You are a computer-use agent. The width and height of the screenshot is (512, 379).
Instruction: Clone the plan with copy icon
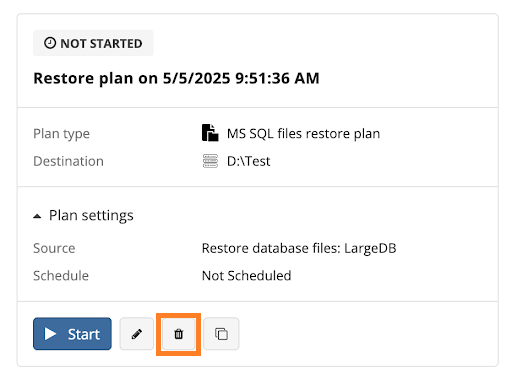click(221, 334)
